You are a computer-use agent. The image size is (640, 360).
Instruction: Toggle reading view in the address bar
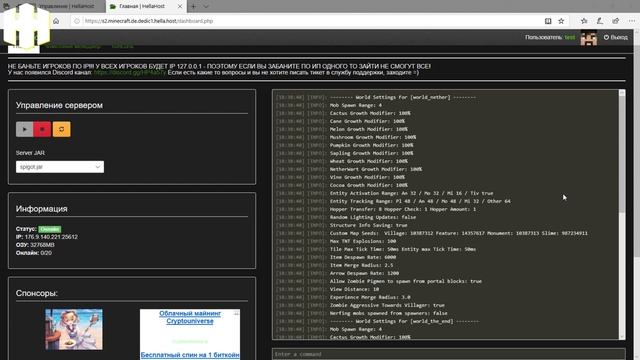[548, 21]
